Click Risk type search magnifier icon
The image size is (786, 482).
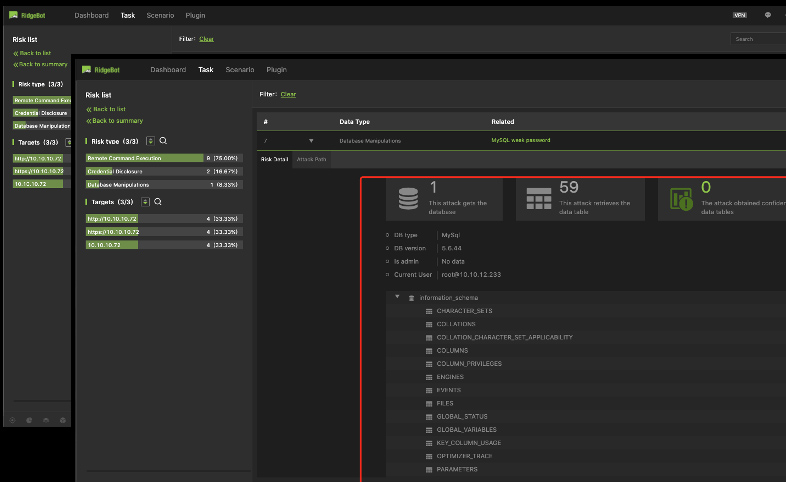tap(163, 141)
